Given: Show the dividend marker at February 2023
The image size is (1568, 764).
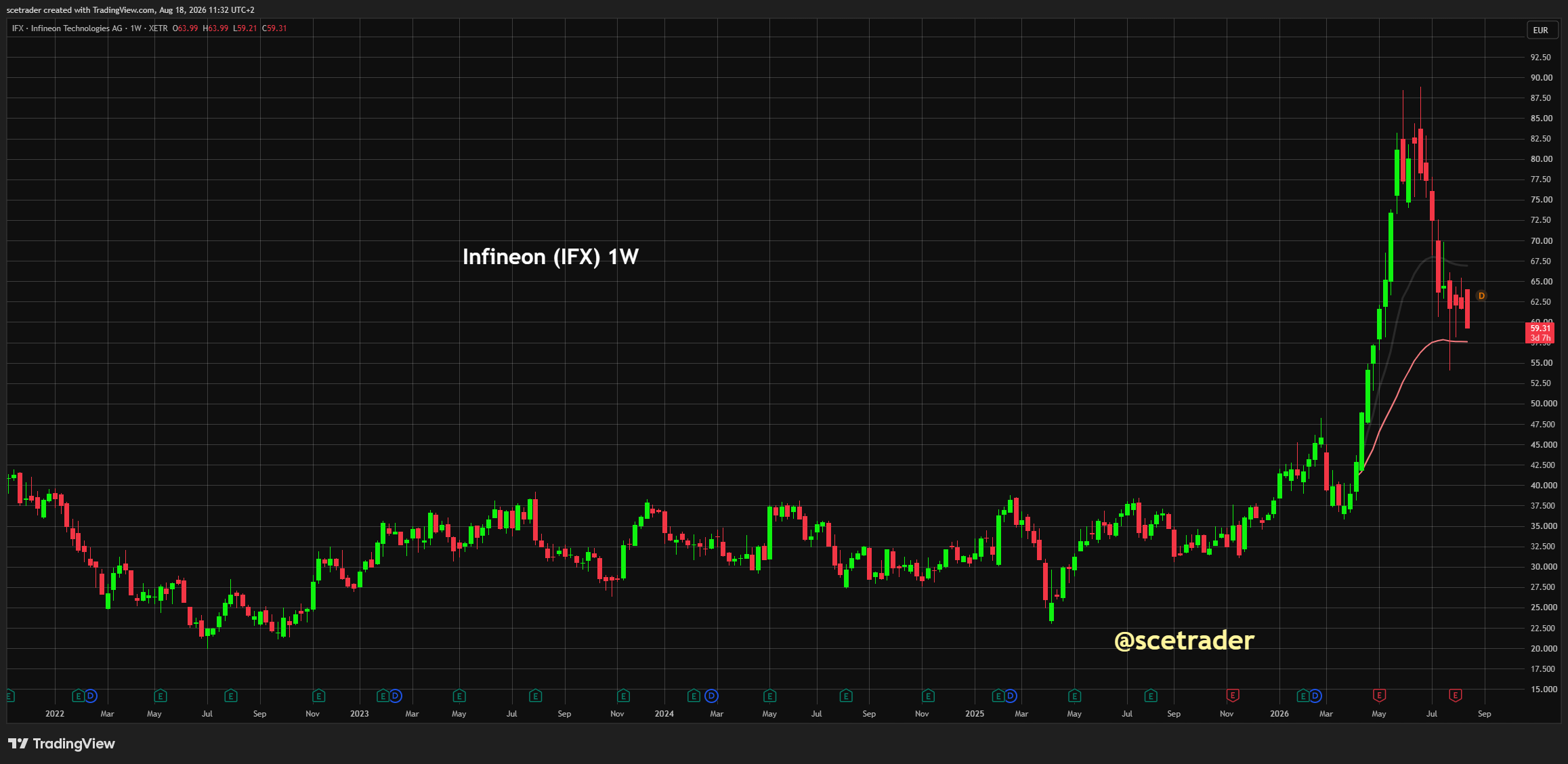Looking at the screenshot, I should click(396, 696).
